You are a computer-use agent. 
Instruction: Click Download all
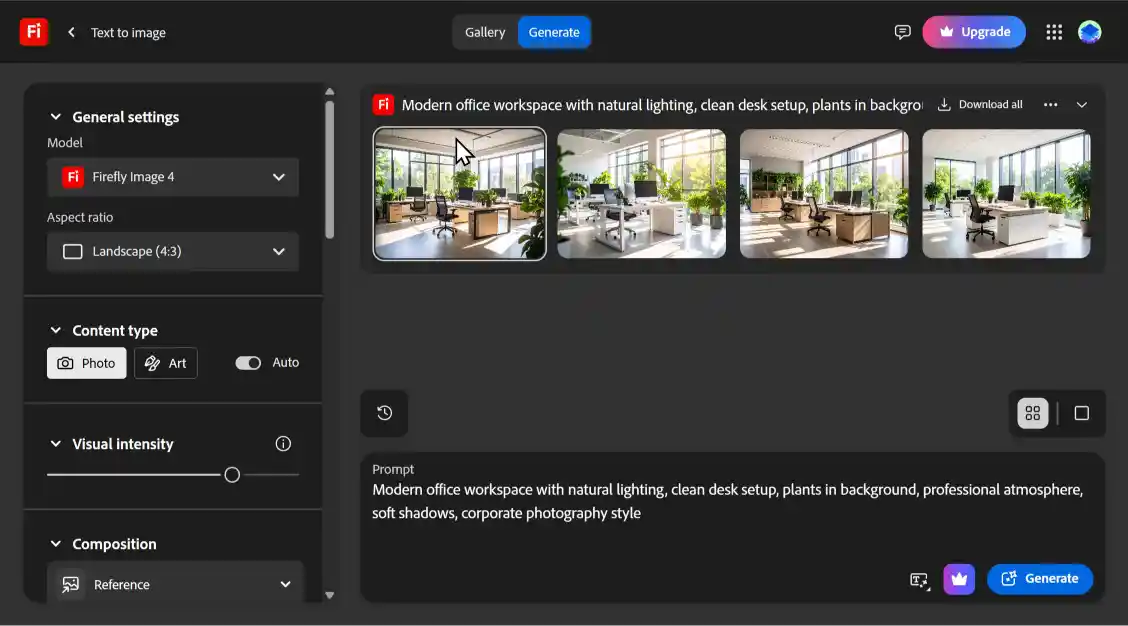(980, 105)
